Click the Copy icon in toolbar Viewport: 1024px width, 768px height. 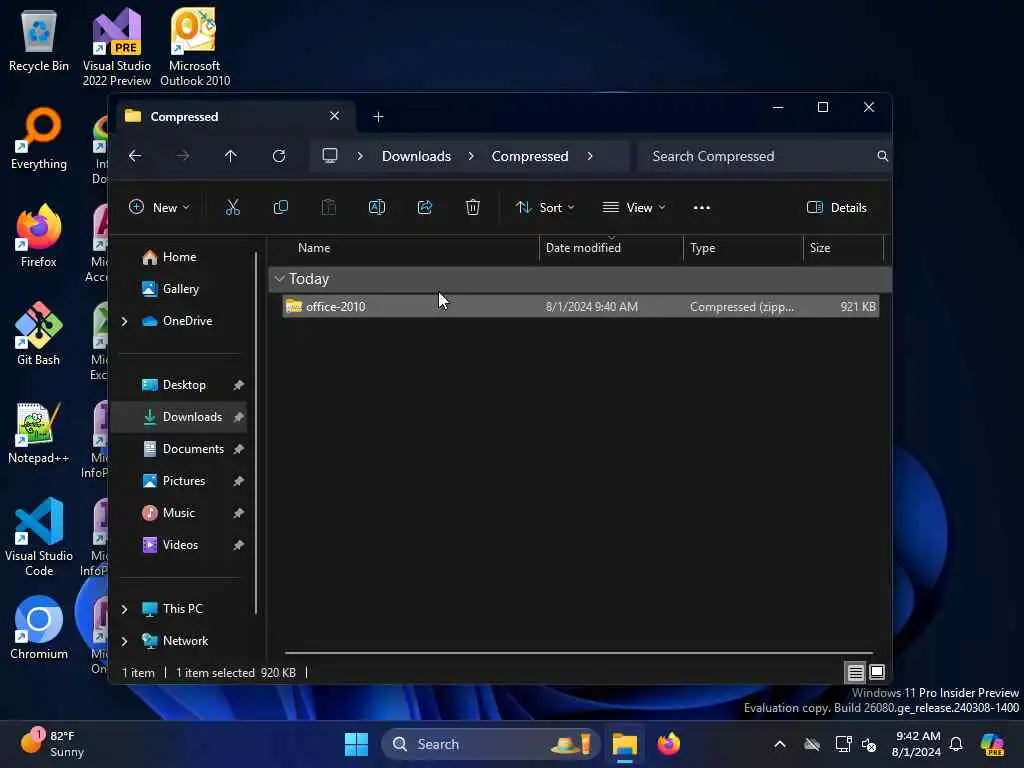click(281, 208)
